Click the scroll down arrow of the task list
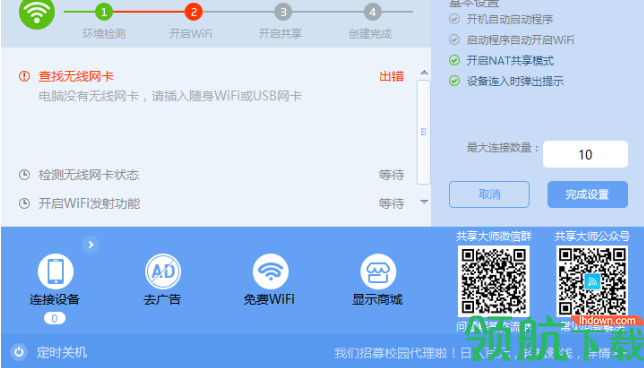This screenshot has width=644, height=368. pyautogui.click(x=424, y=202)
